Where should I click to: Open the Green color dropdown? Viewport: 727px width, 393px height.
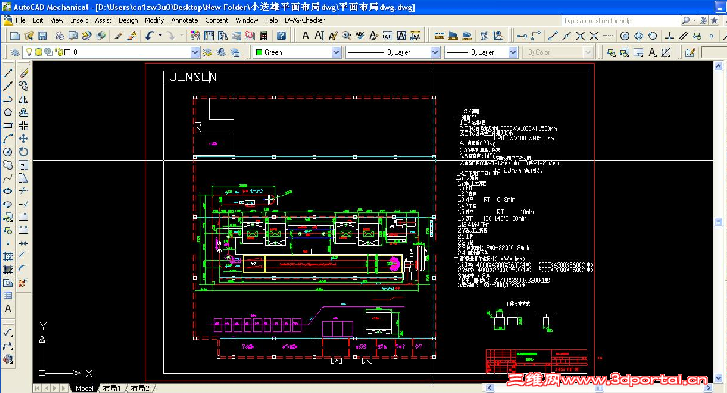point(337,52)
